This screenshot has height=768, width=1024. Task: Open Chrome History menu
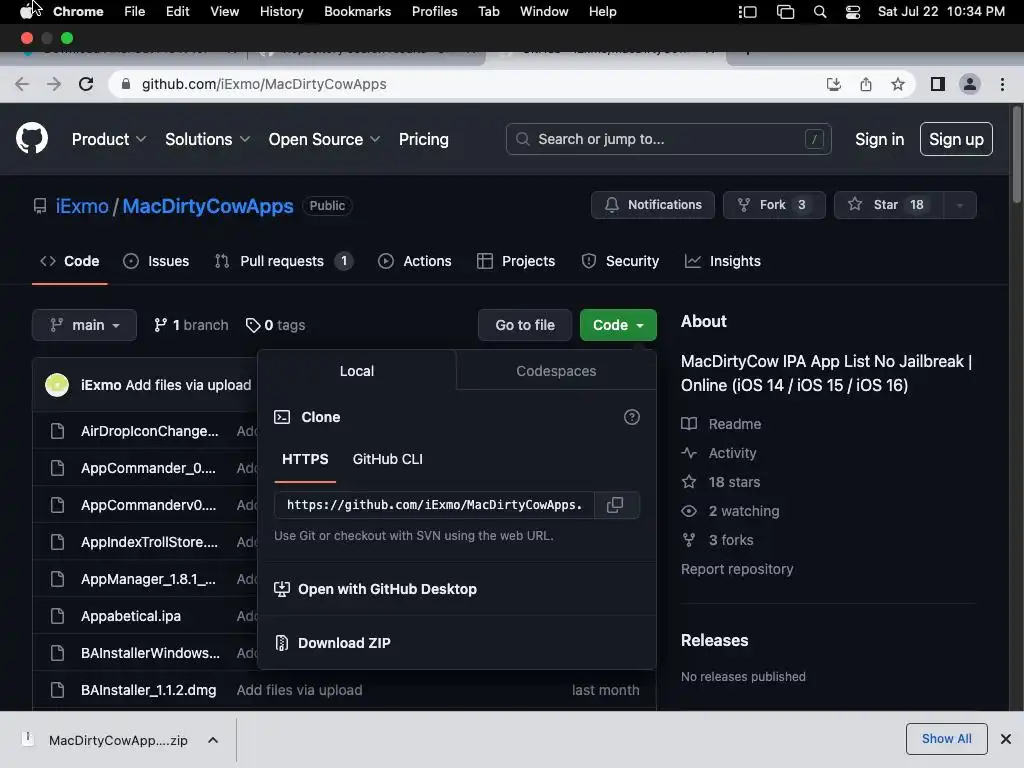(281, 12)
